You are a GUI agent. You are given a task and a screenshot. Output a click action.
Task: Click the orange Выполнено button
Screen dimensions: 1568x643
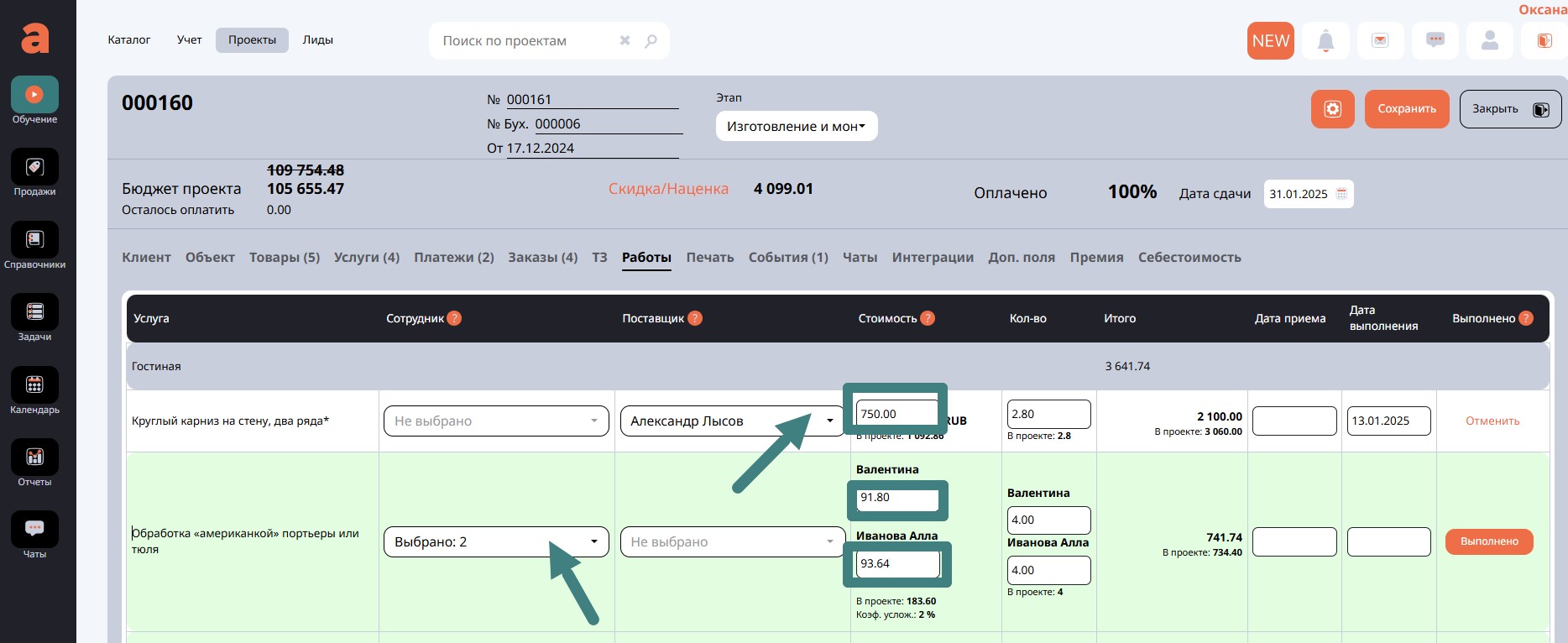pos(1488,541)
